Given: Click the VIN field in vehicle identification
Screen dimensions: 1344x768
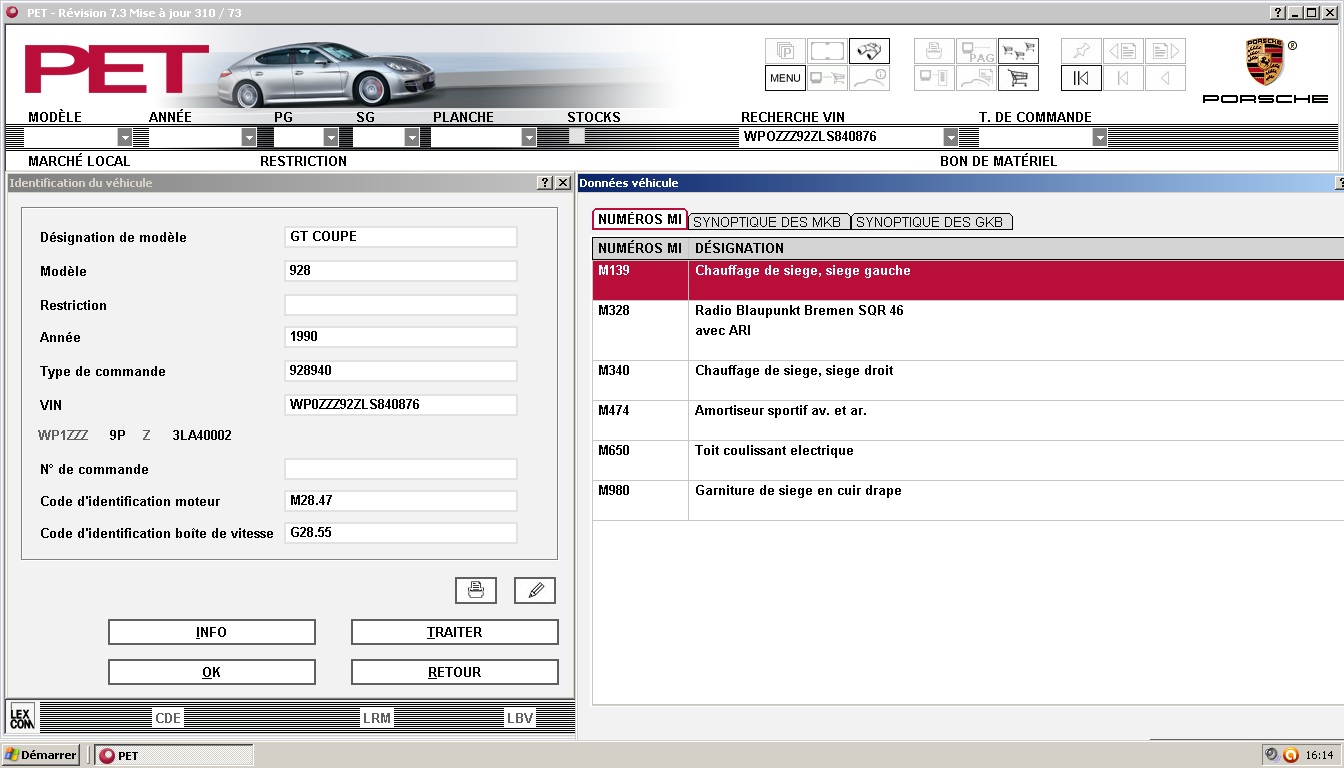Looking at the screenshot, I should tap(401, 405).
